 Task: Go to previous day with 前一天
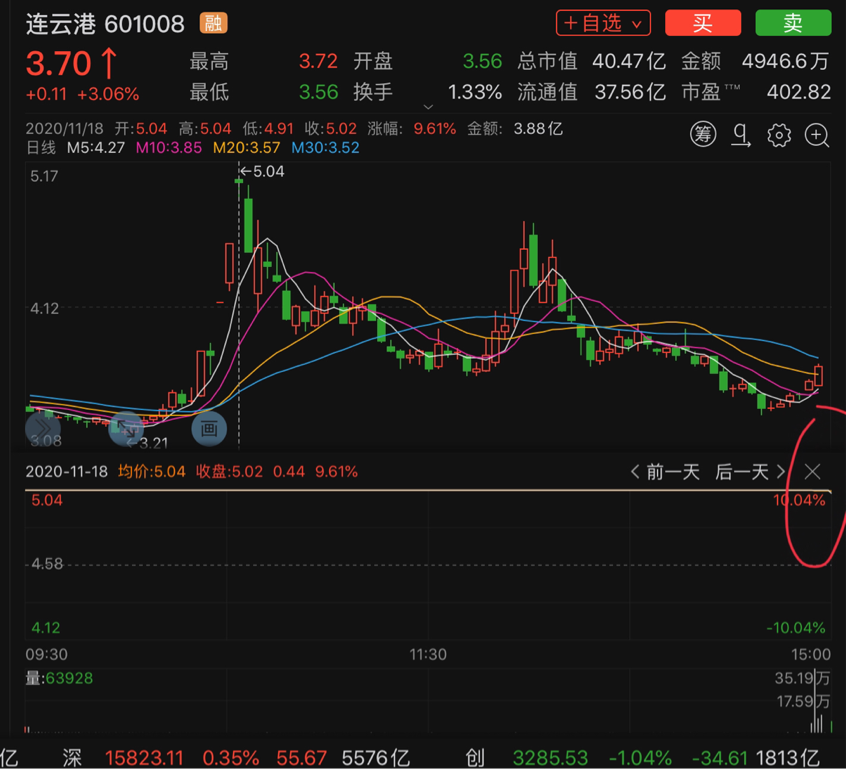pos(664,472)
